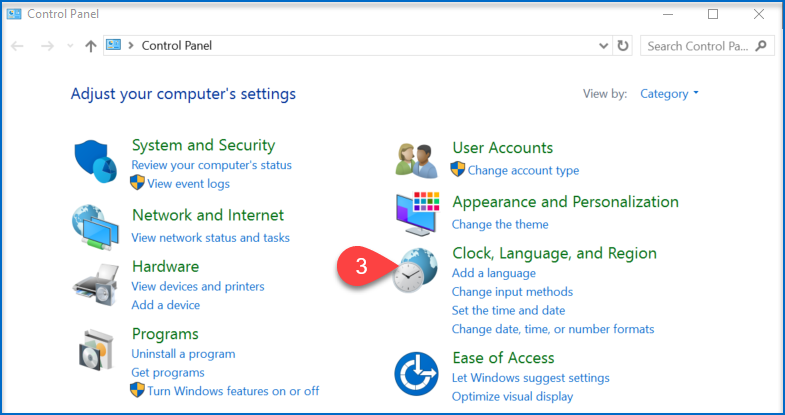
Task: Open the Clock and globe icon
Action: point(415,270)
